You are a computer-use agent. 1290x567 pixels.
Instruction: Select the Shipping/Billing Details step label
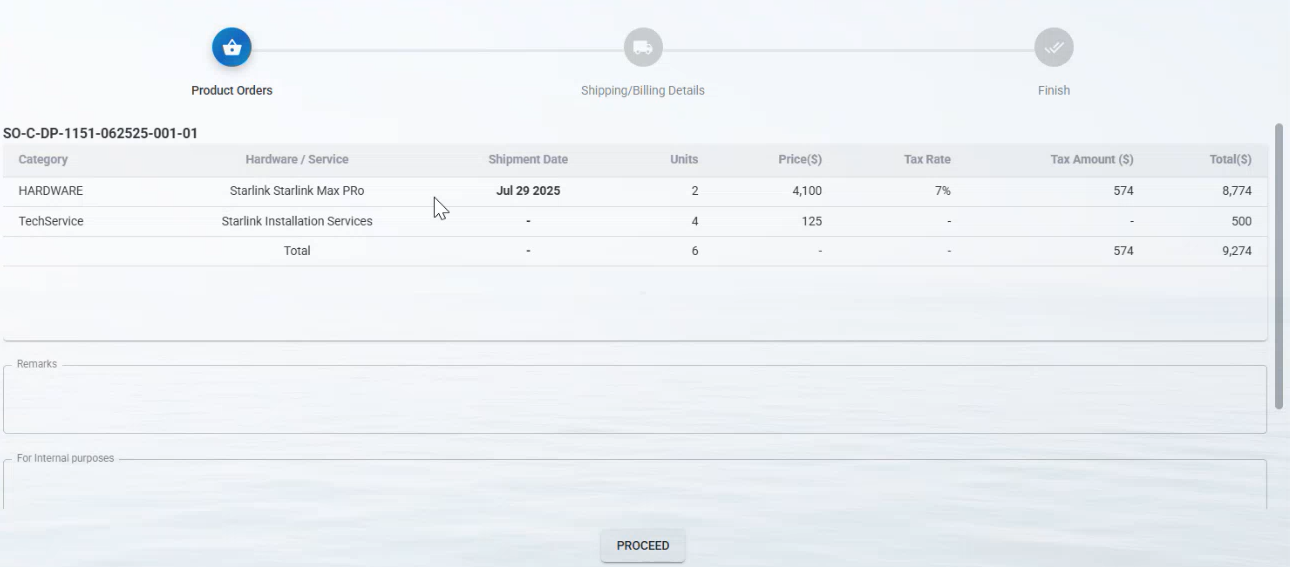tap(643, 90)
